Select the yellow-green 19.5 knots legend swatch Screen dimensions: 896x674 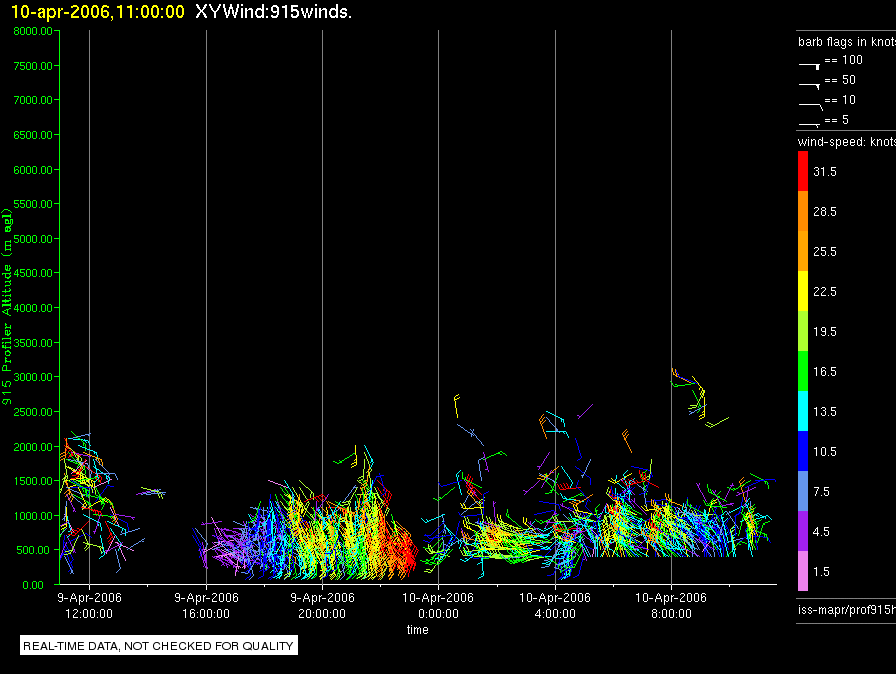coord(803,331)
